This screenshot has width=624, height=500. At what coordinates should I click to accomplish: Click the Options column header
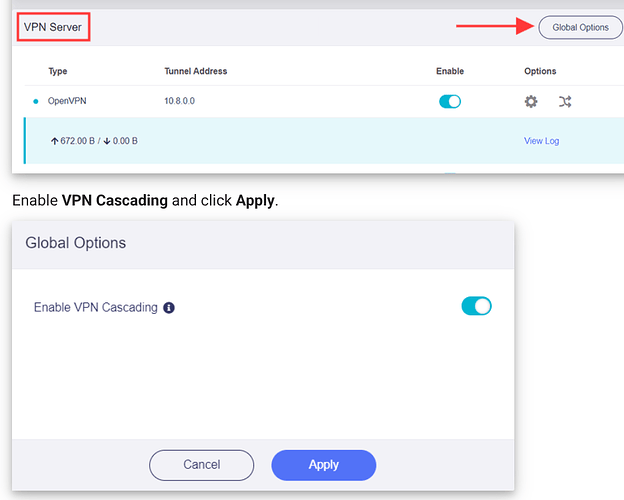[x=540, y=71]
